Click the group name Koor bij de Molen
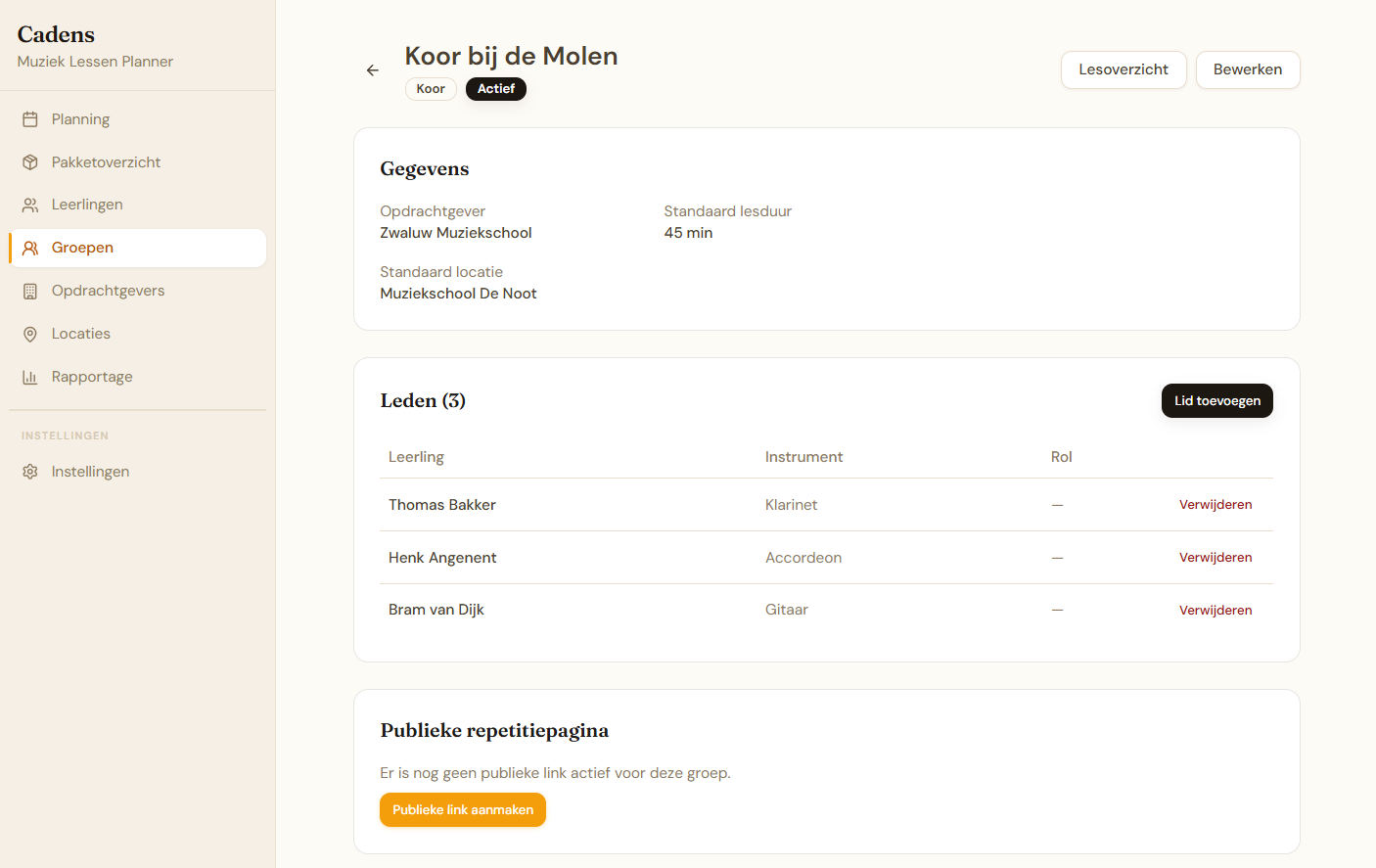This screenshot has height=868, width=1376. 511,56
